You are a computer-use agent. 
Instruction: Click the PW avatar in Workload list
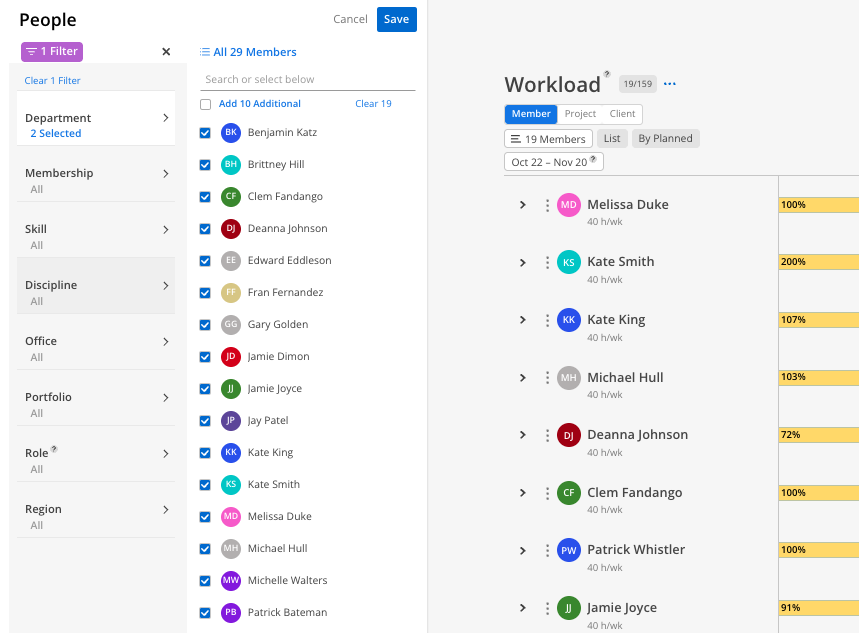coord(569,550)
